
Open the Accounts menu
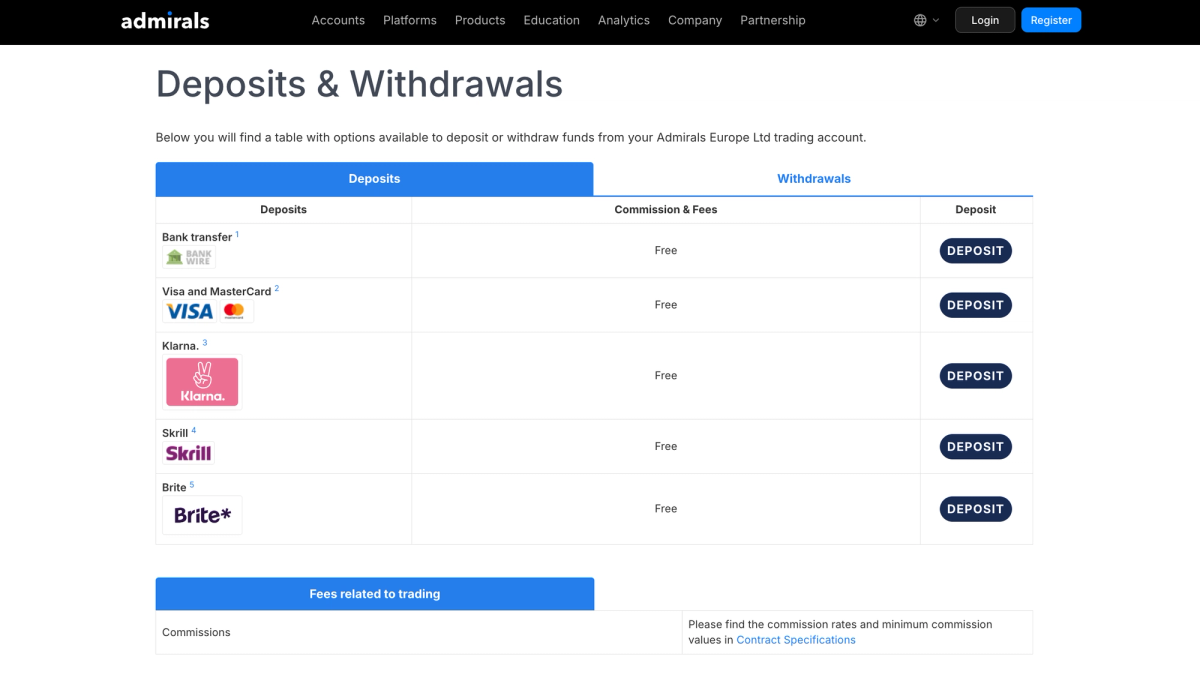coord(338,20)
